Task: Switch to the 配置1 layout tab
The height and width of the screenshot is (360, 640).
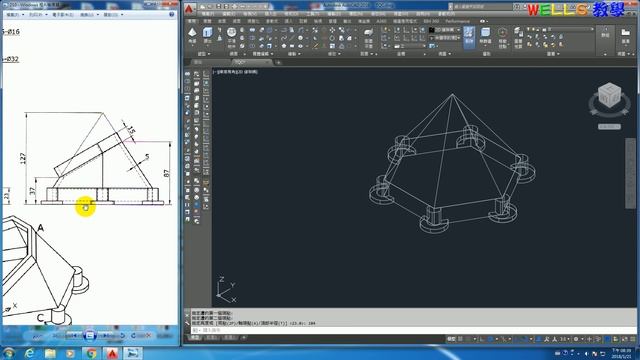Action: coord(211,338)
